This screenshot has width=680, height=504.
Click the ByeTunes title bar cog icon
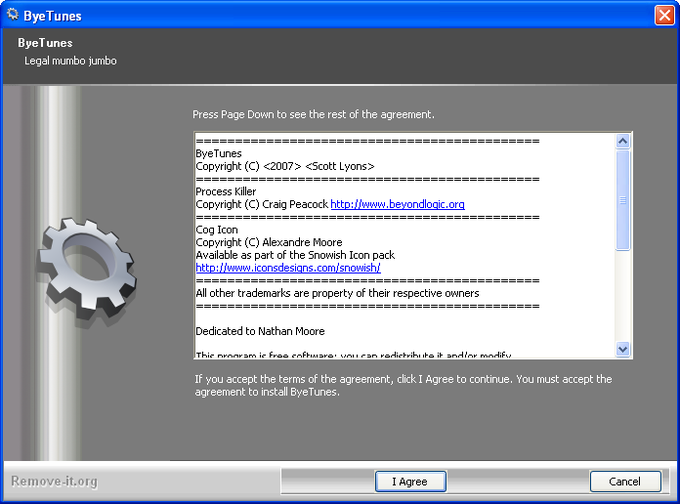(13, 15)
